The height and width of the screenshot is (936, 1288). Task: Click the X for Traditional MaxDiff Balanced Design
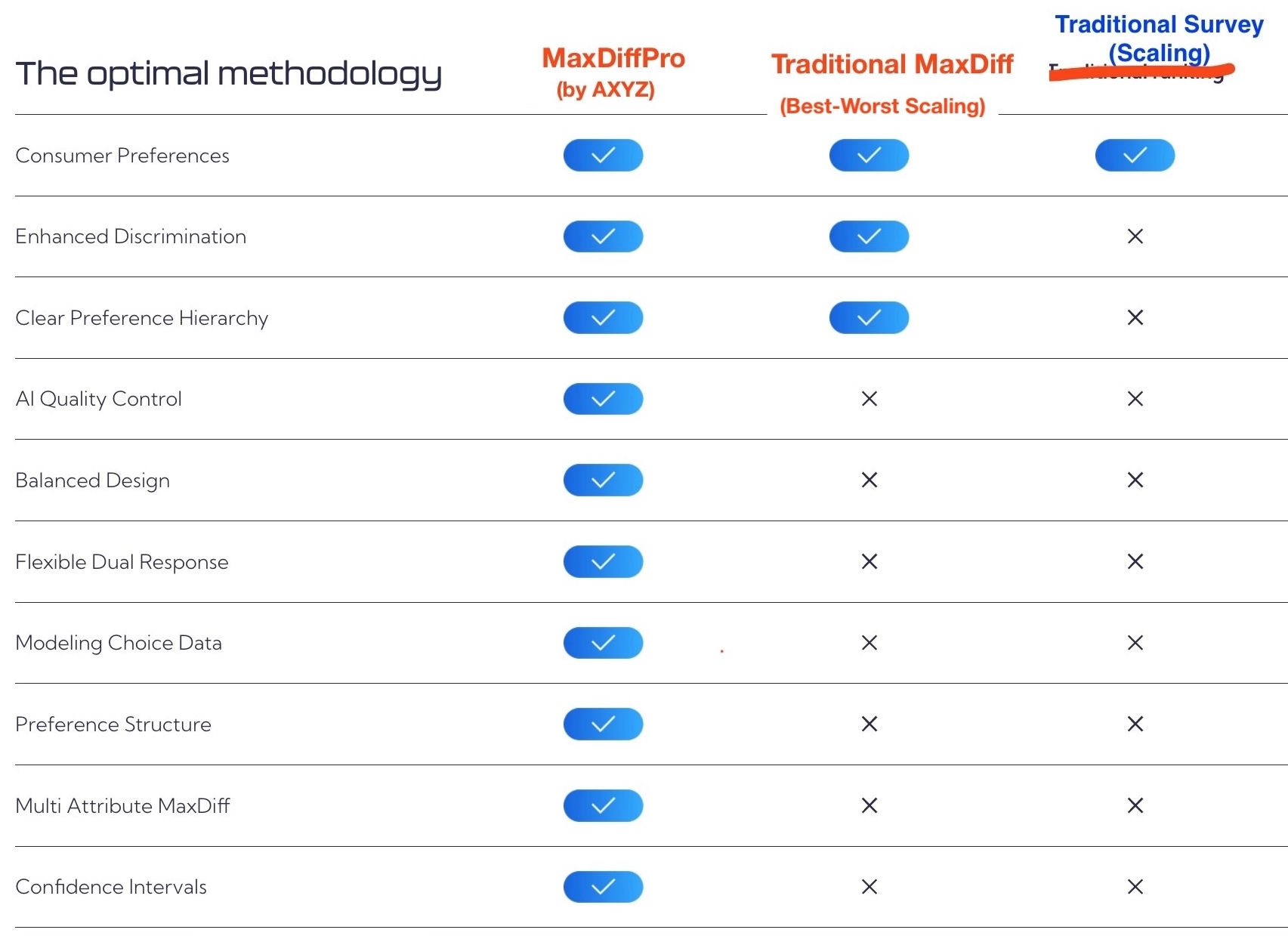tap(869, 480)
